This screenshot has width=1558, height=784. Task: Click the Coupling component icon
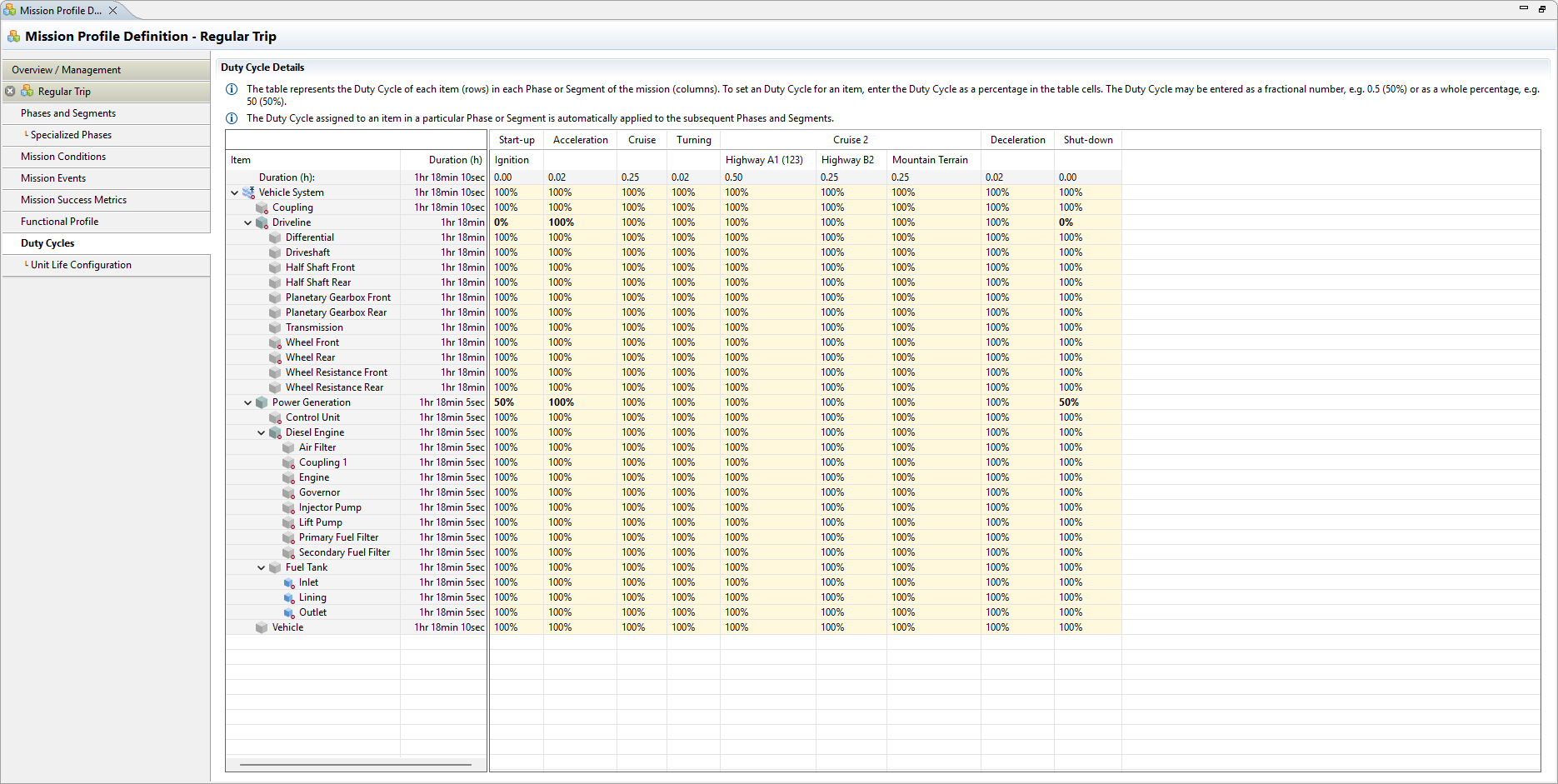262,207
